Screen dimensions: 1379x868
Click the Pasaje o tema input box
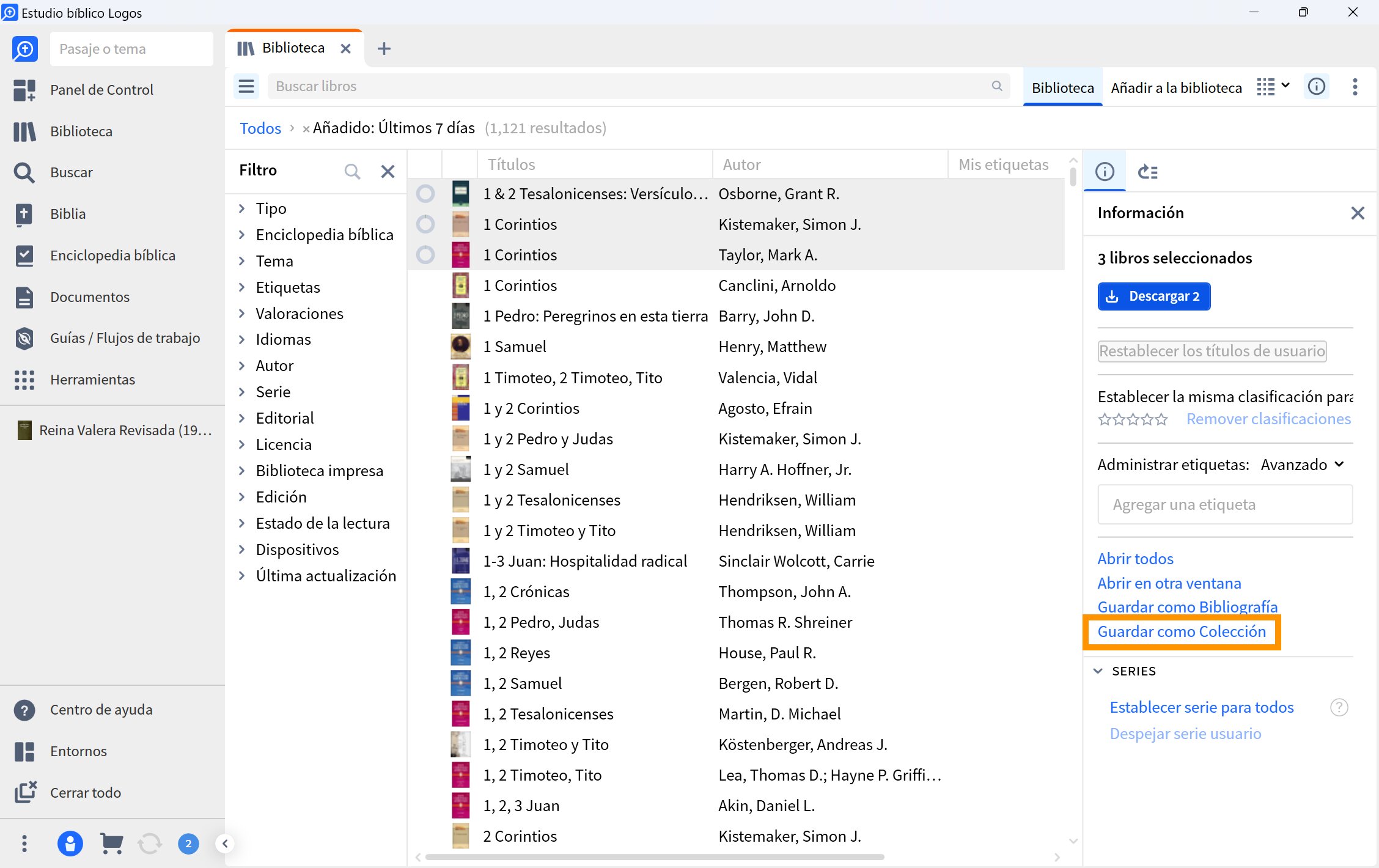pos(131,49)
